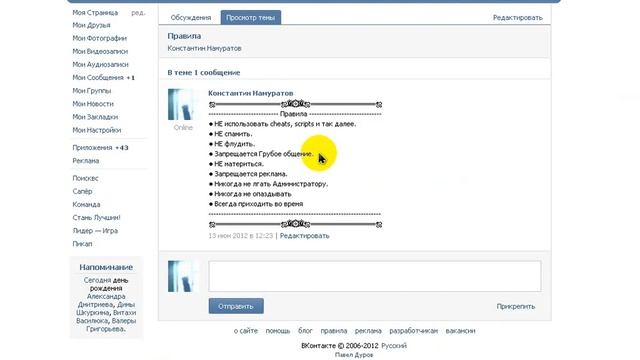Click the message author's avatar

[182, 104]
